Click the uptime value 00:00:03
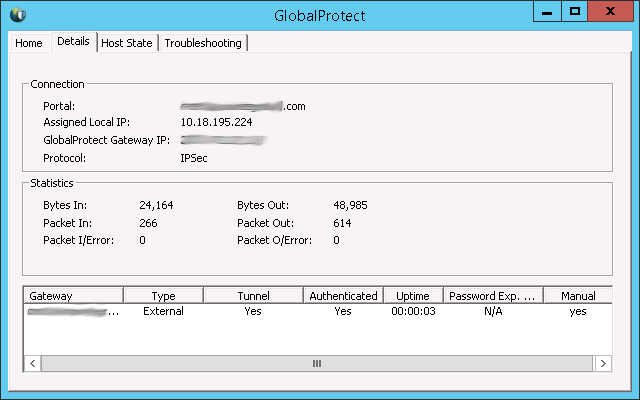Screen dimensions: 640x400 pos(413,311)
